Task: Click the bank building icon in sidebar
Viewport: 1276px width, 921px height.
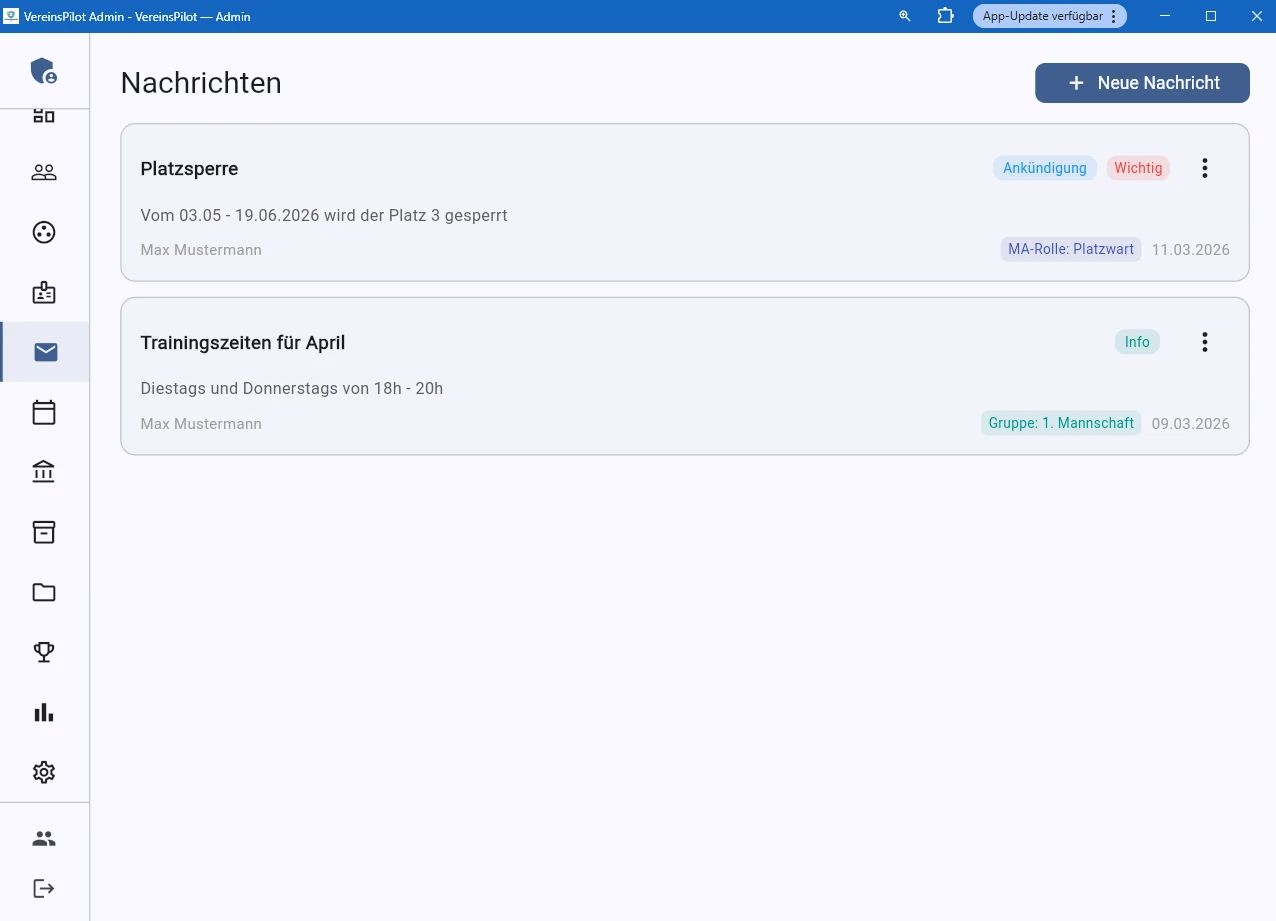Action: [x=44, y=472]
